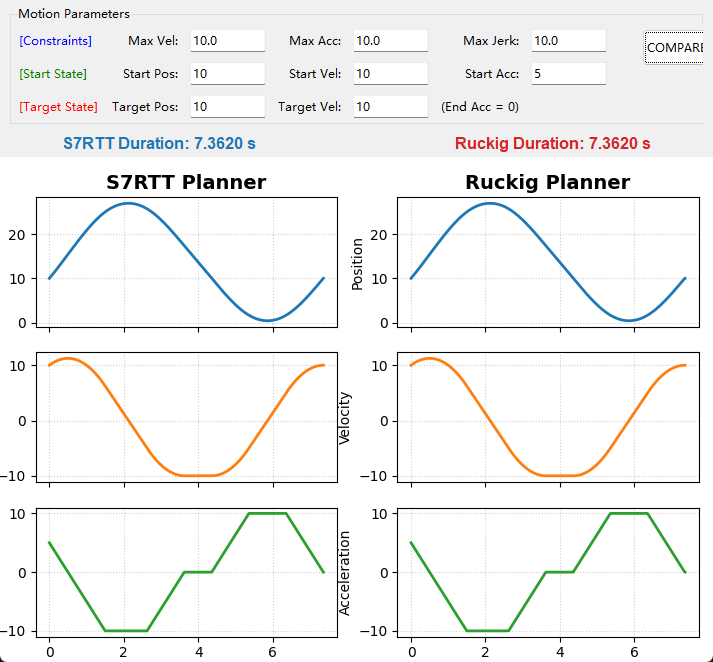Click the Target Vel input field

point(390,107)
